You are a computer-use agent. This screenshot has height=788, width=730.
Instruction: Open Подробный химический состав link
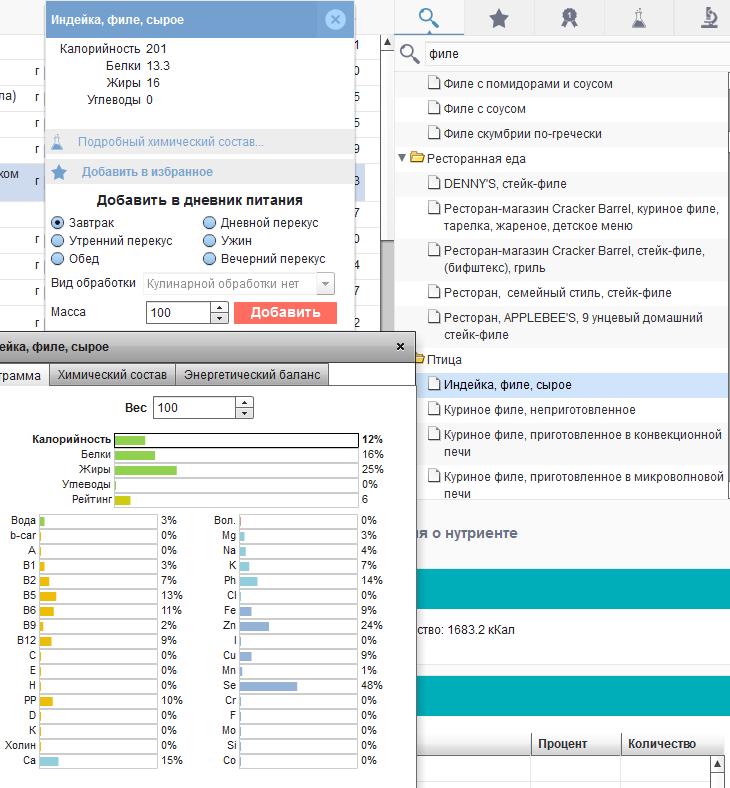click(171, 142)
